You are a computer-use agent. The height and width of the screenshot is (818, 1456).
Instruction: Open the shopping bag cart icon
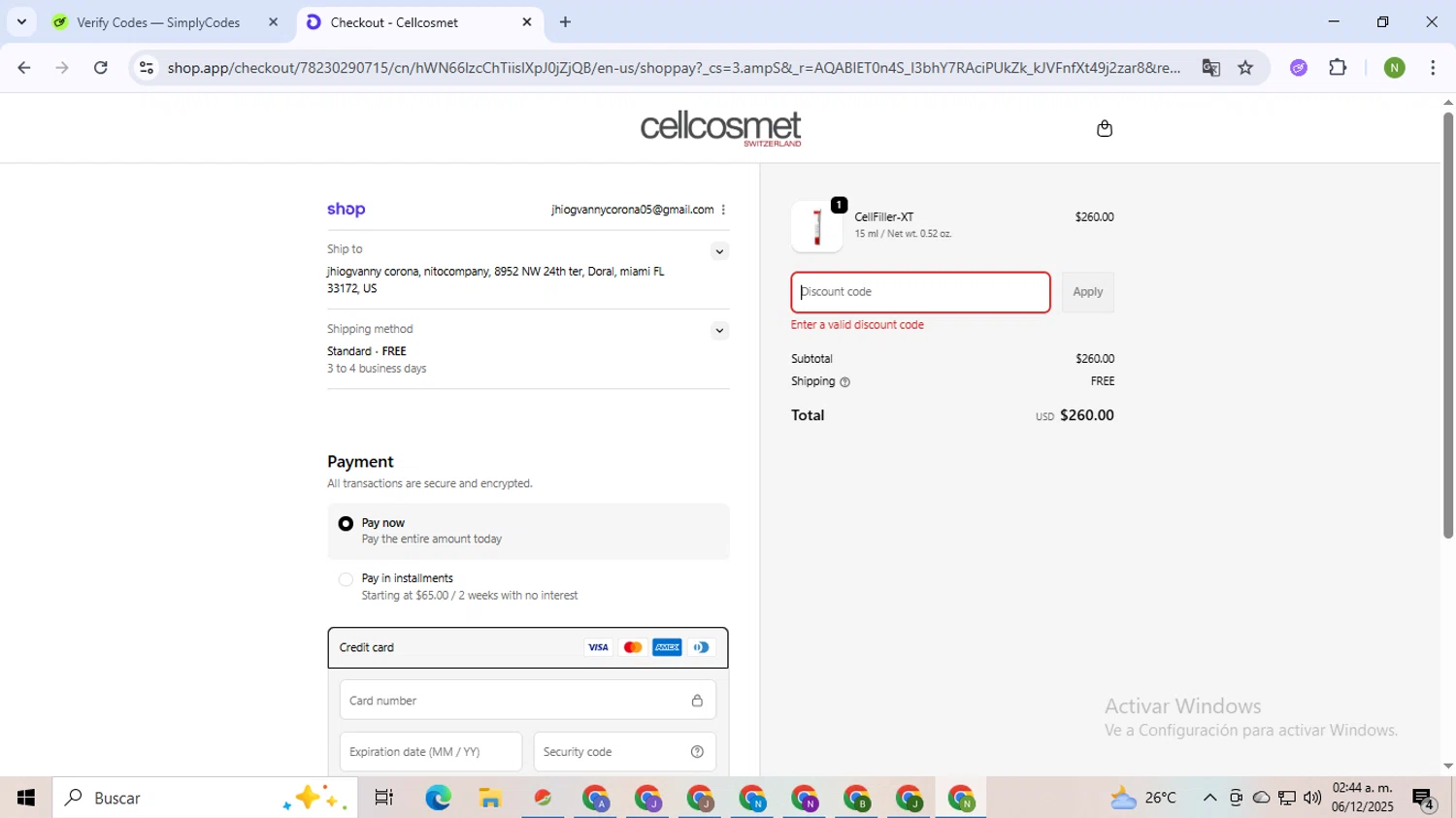click(x=1104, y=128)
